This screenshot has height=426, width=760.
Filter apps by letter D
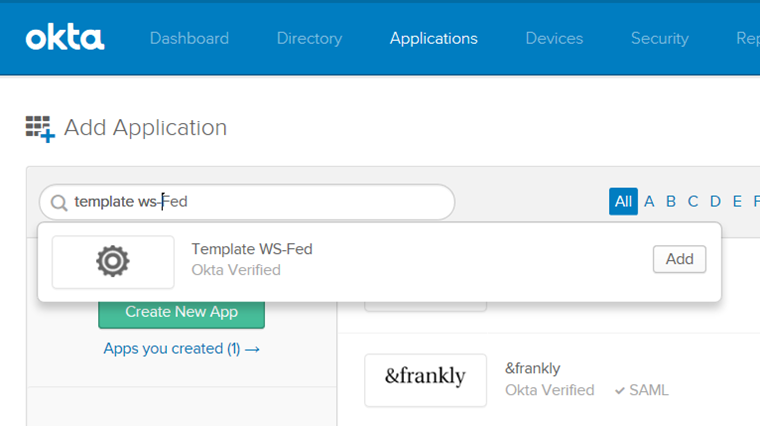715,202
